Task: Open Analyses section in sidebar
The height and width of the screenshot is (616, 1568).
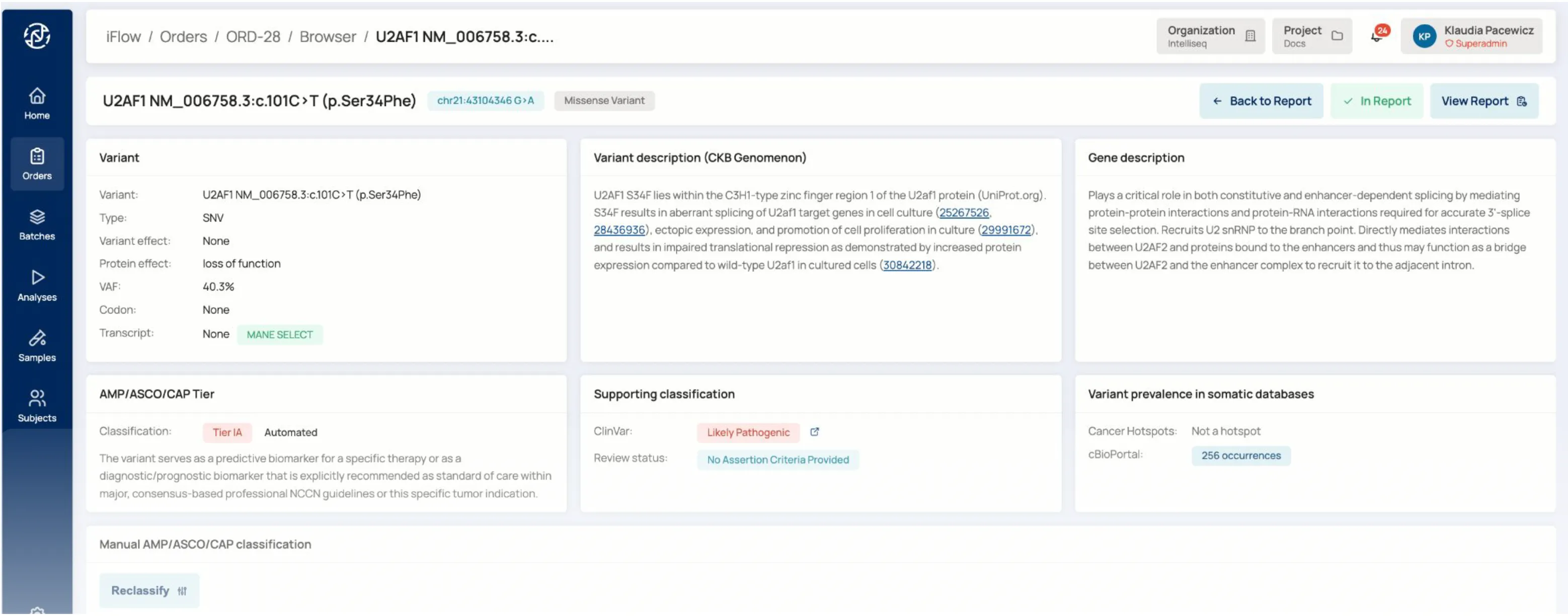Action: pyautogui.click(x=37, y=285)
